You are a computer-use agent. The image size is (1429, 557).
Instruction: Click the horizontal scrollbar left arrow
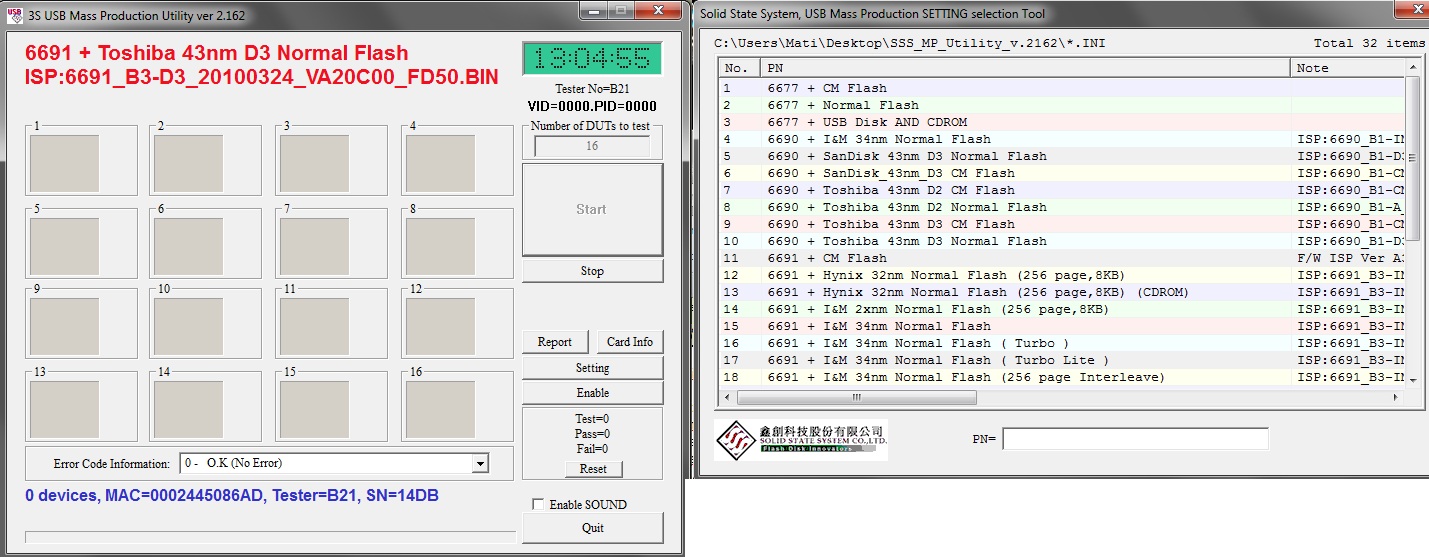click(727, 397)
